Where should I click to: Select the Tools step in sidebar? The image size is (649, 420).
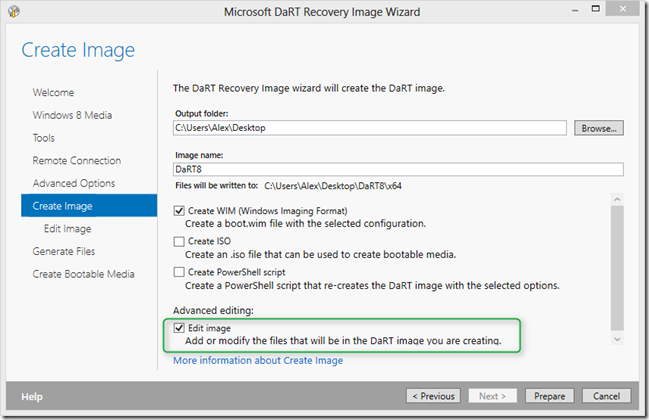coord(43,138)
